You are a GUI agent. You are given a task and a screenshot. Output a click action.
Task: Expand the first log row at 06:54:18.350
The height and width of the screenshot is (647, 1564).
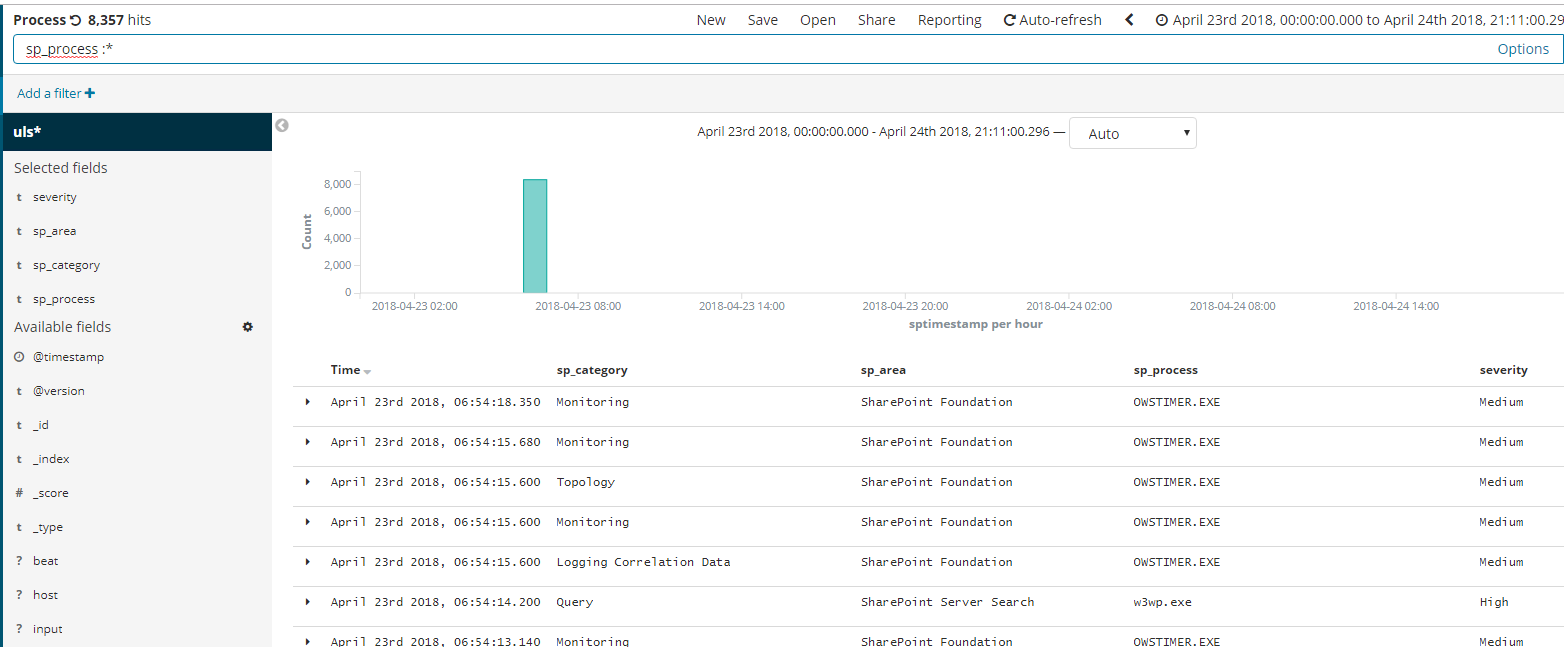(x=308, y=402)
